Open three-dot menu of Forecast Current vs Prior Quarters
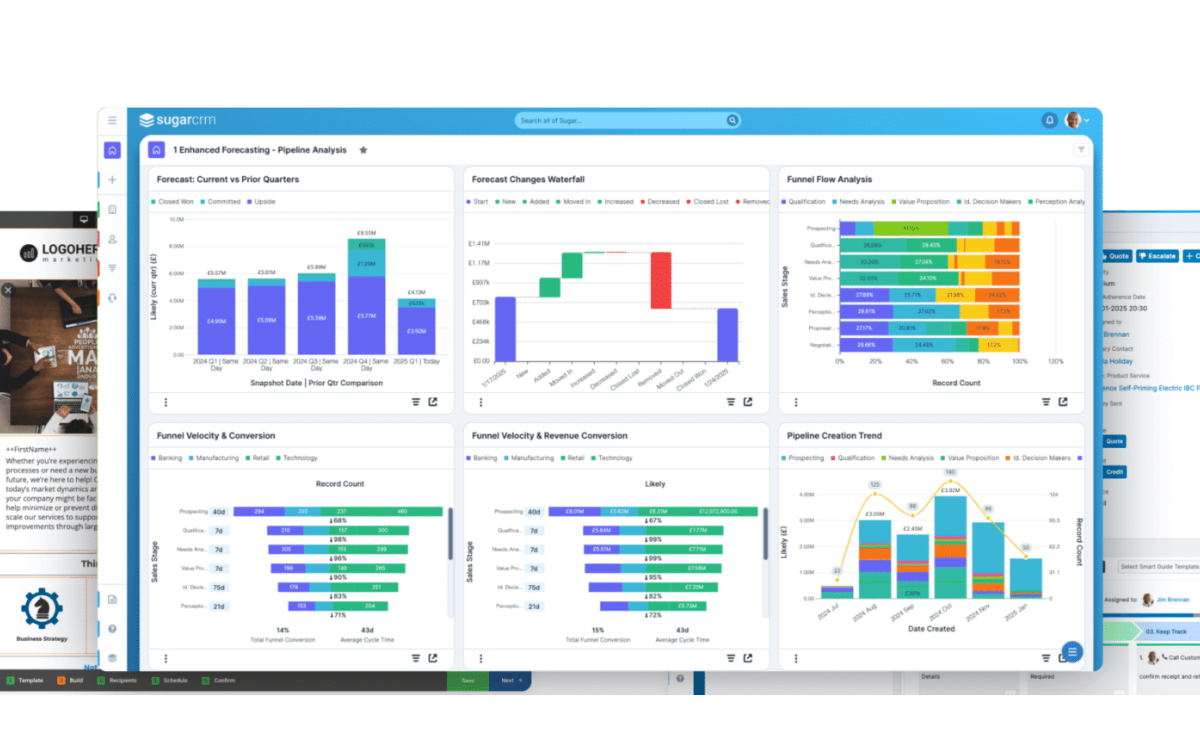The width and height of the screenshot is (1200, 750). (x=165, y=402)
